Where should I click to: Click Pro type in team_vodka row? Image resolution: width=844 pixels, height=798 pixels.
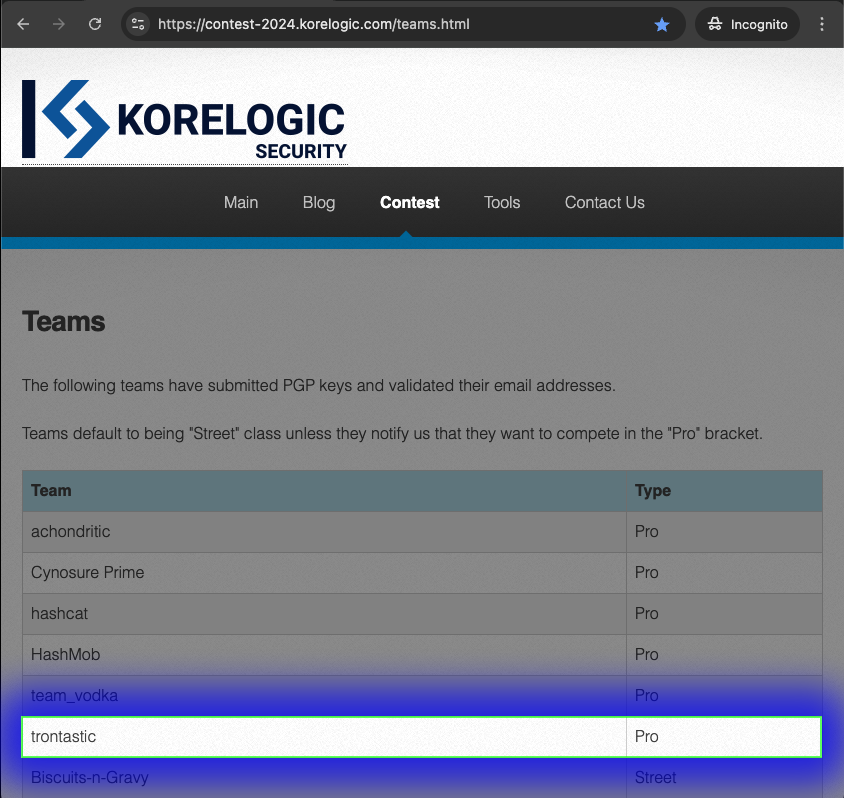click(725, 695)
